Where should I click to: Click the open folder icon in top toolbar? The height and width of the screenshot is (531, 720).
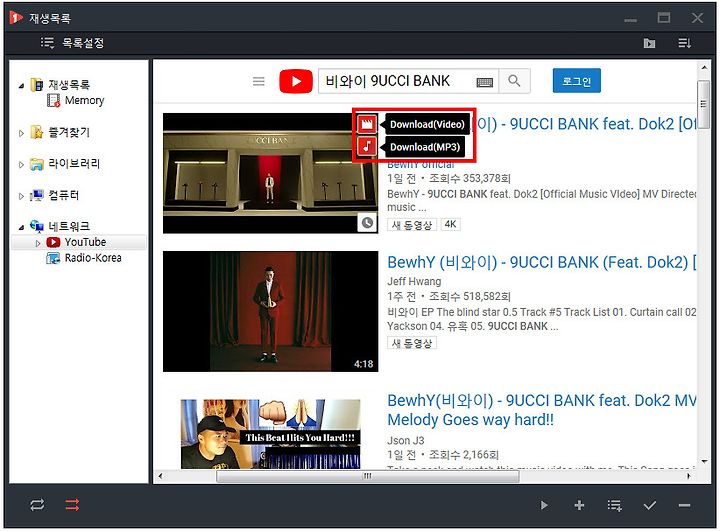(649, 43)
